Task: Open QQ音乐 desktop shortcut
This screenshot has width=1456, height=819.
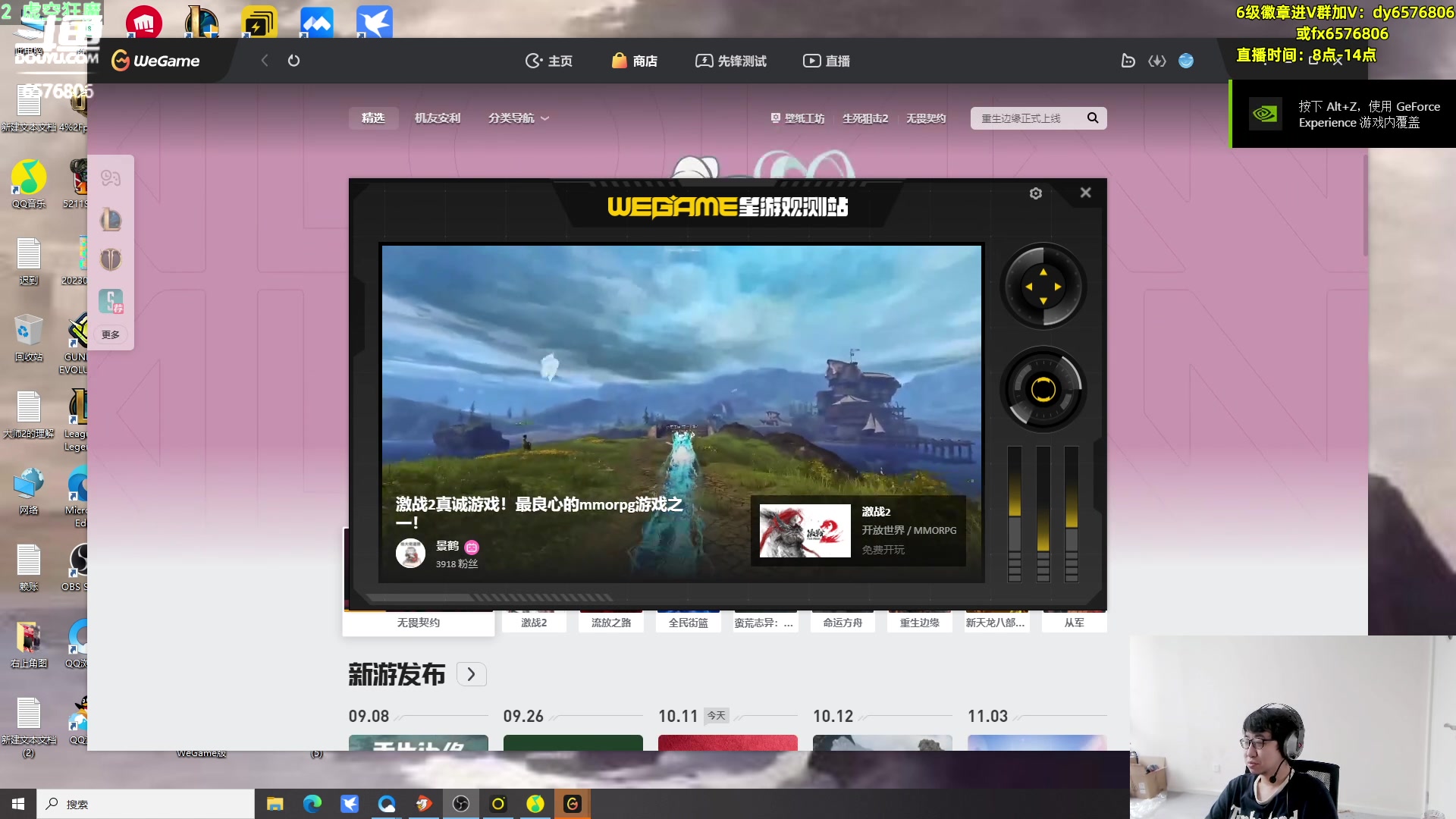Action: [29, 184]
